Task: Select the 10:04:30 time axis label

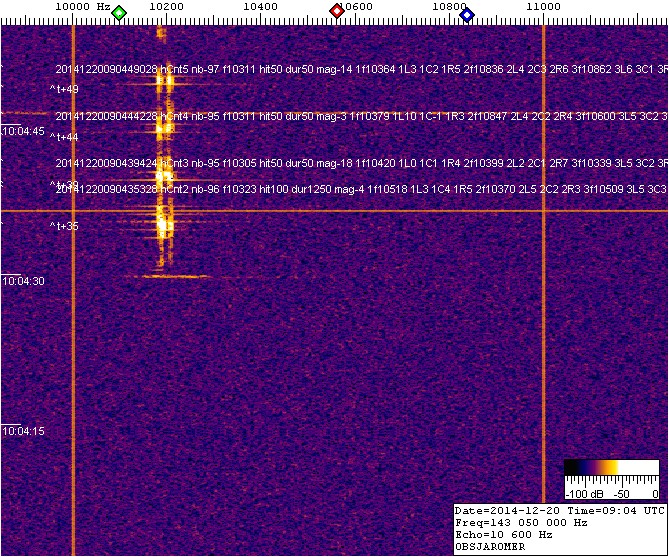Action: [23, 282]
